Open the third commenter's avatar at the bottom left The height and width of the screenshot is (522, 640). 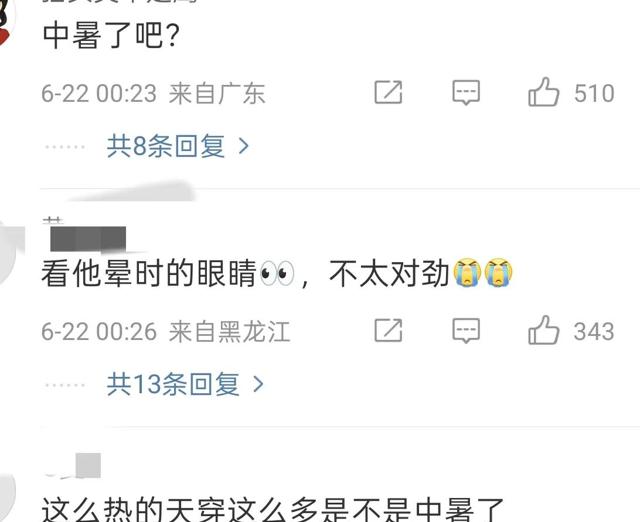7,494
